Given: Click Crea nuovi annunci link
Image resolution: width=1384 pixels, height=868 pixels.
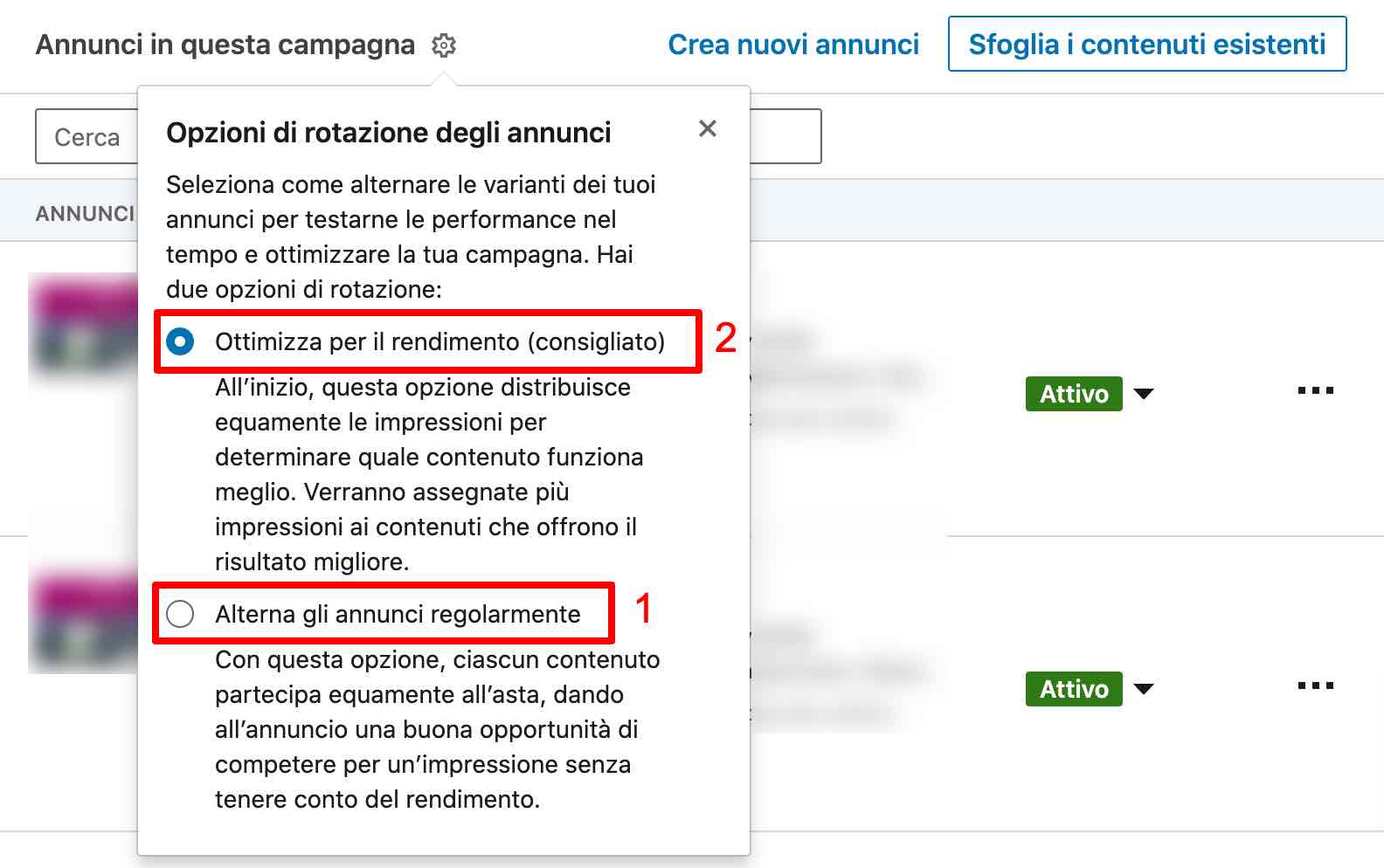Looking at the screenshot, I should [x=793, y=44].
